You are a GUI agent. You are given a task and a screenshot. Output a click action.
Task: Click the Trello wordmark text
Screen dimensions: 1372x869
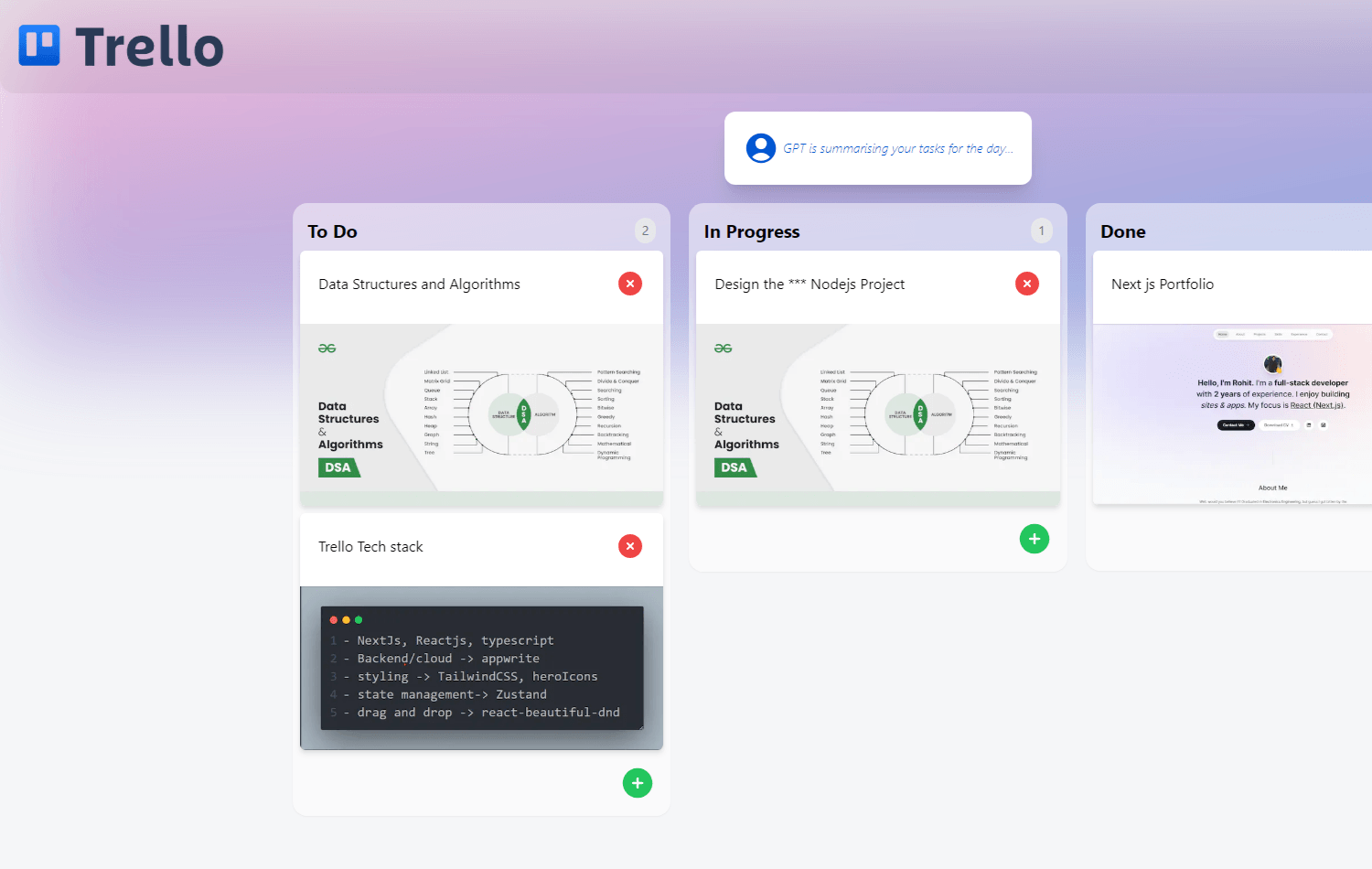tap(149, 47)
